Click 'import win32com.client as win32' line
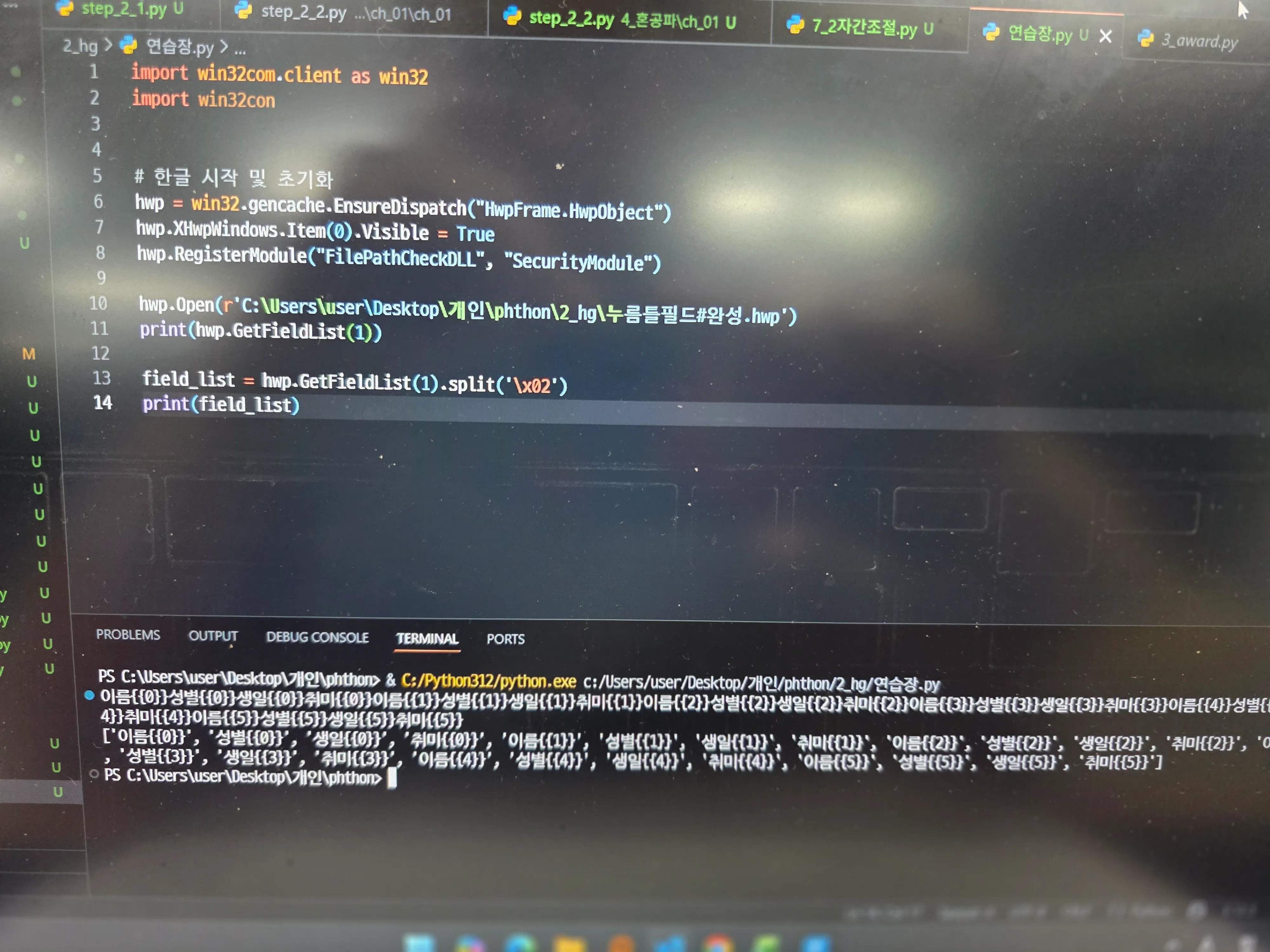 280,75
